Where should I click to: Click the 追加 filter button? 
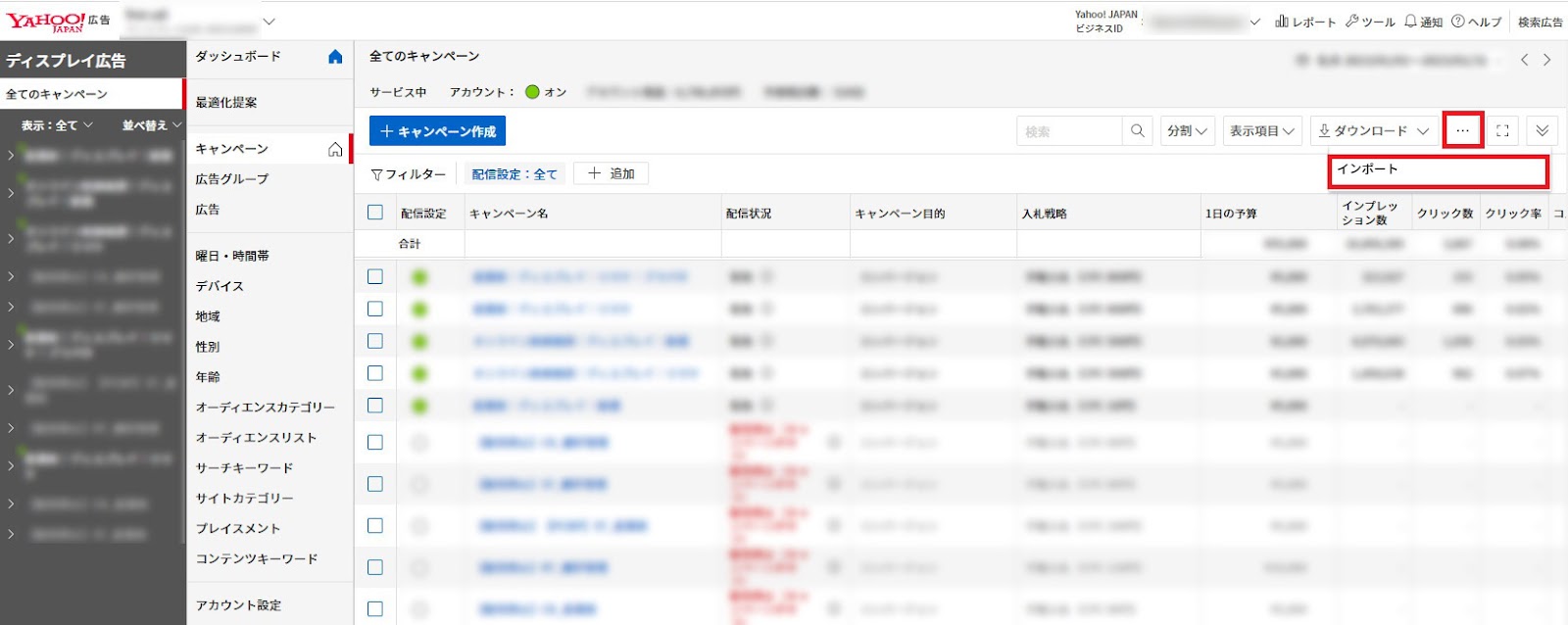[612, 174]
